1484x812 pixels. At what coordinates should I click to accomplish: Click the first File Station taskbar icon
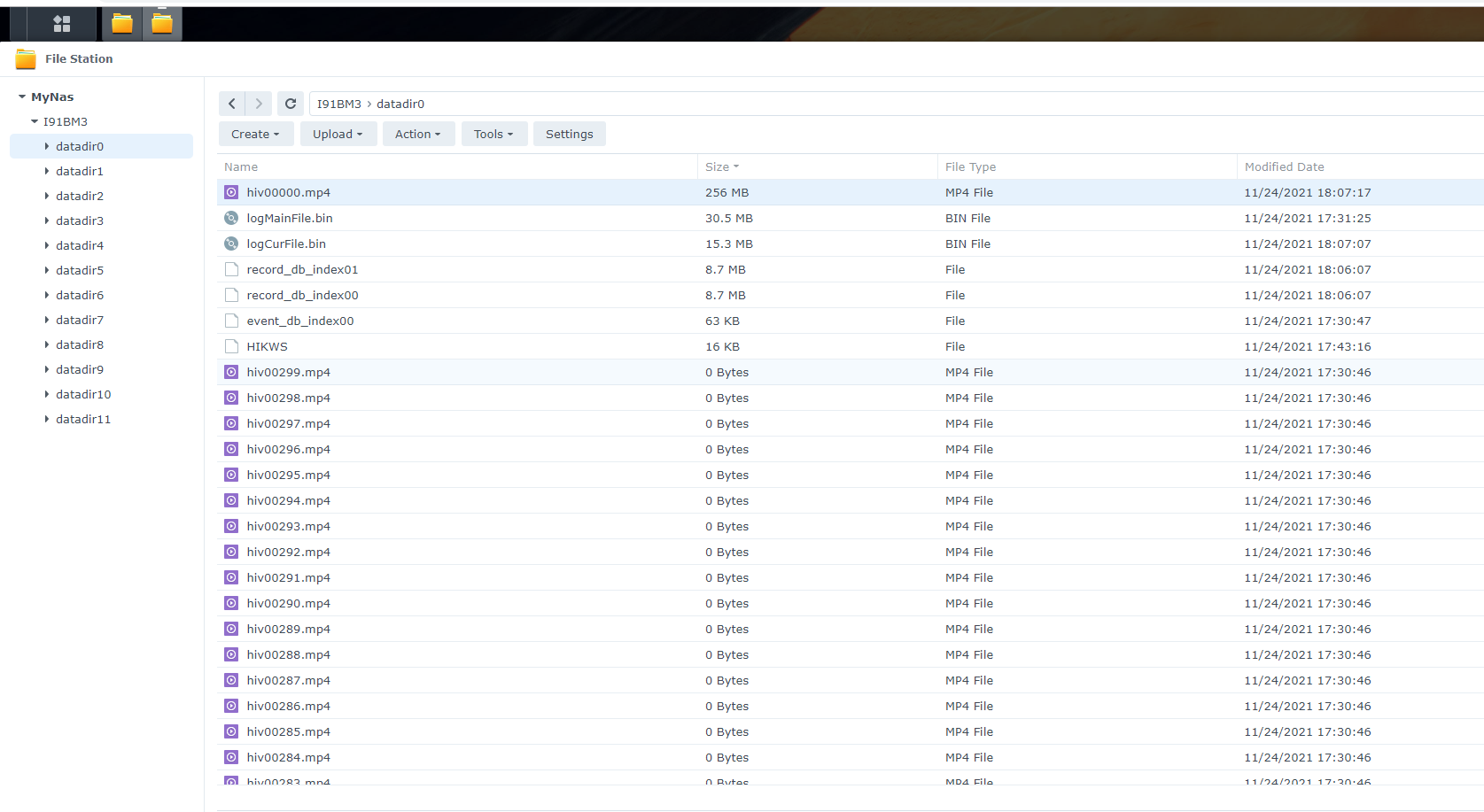coord(122,24)
